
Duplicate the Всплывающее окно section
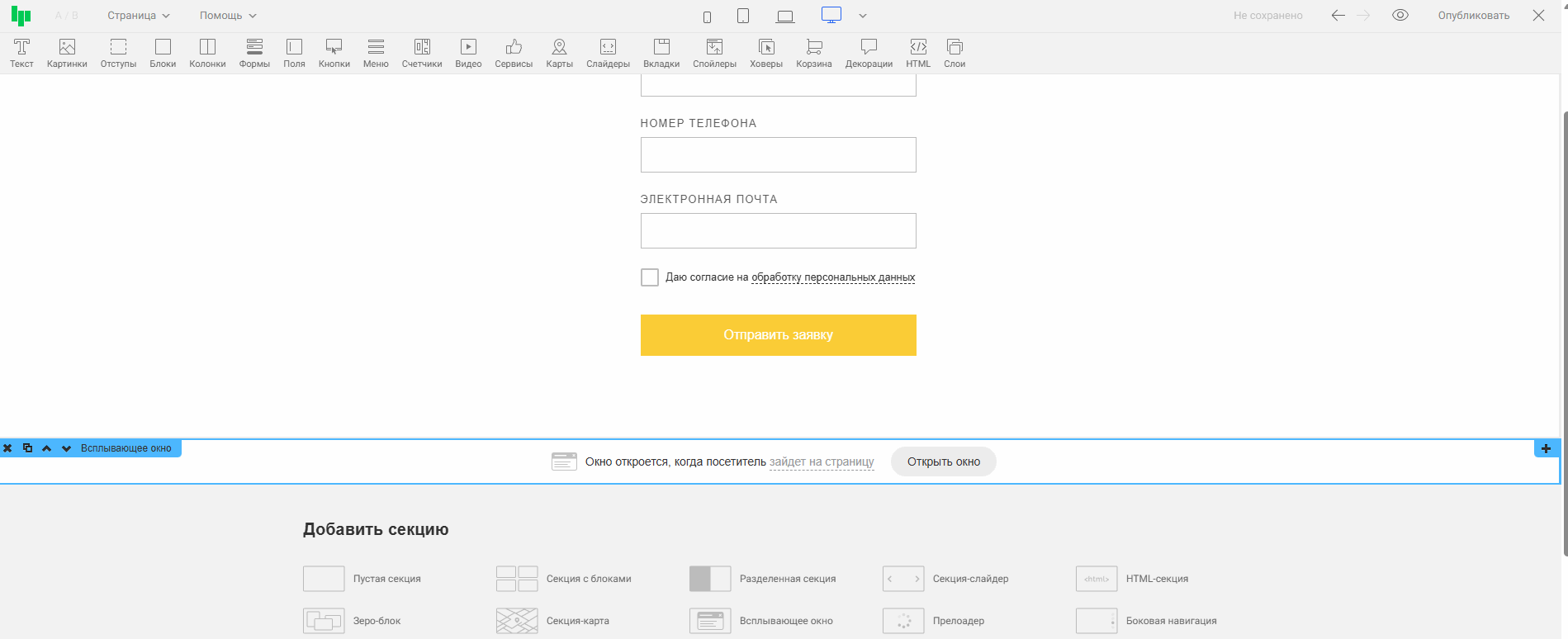pos(27,448)
